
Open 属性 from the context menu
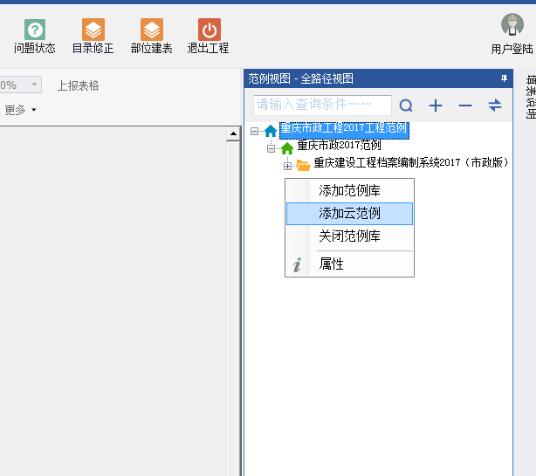(349, 264)
